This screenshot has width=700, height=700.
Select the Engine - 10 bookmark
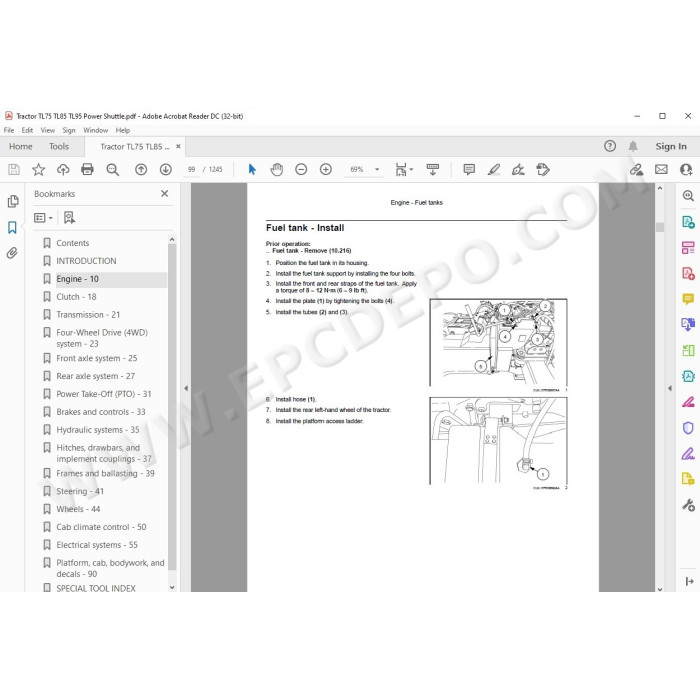coord(77,279)
